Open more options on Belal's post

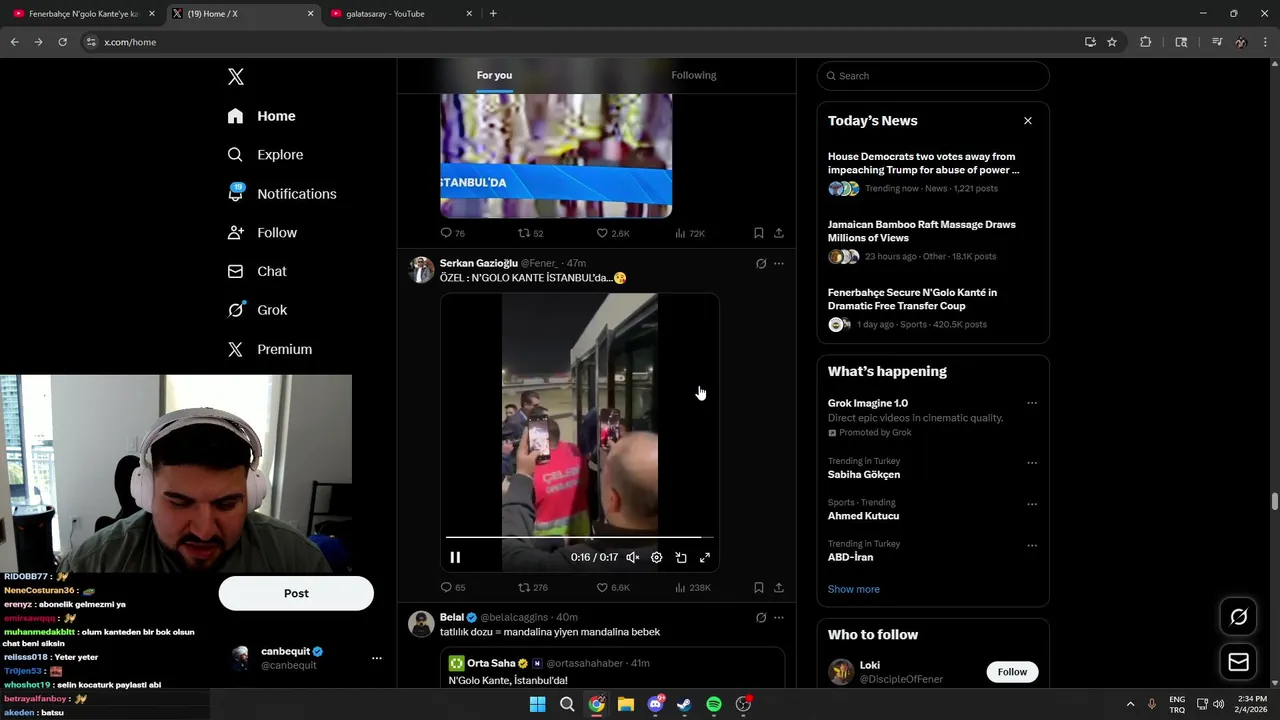[779, 618]
